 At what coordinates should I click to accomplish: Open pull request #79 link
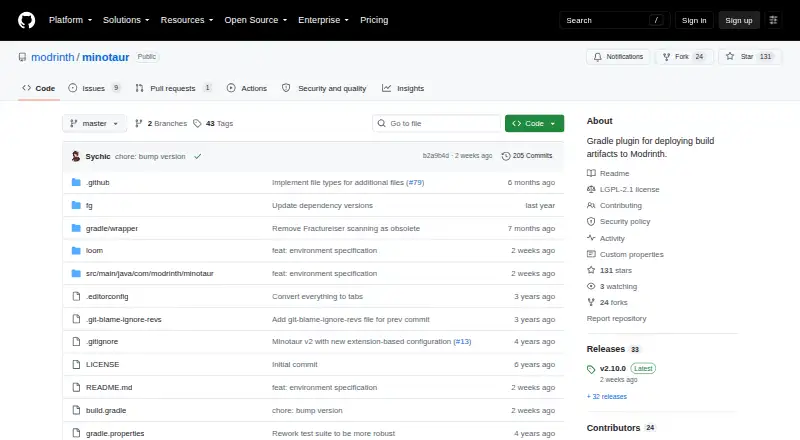pyautogui.click(x=415, y=182)
